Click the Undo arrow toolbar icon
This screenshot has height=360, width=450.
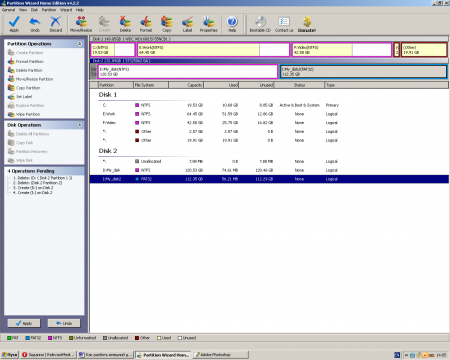(35, 24)
